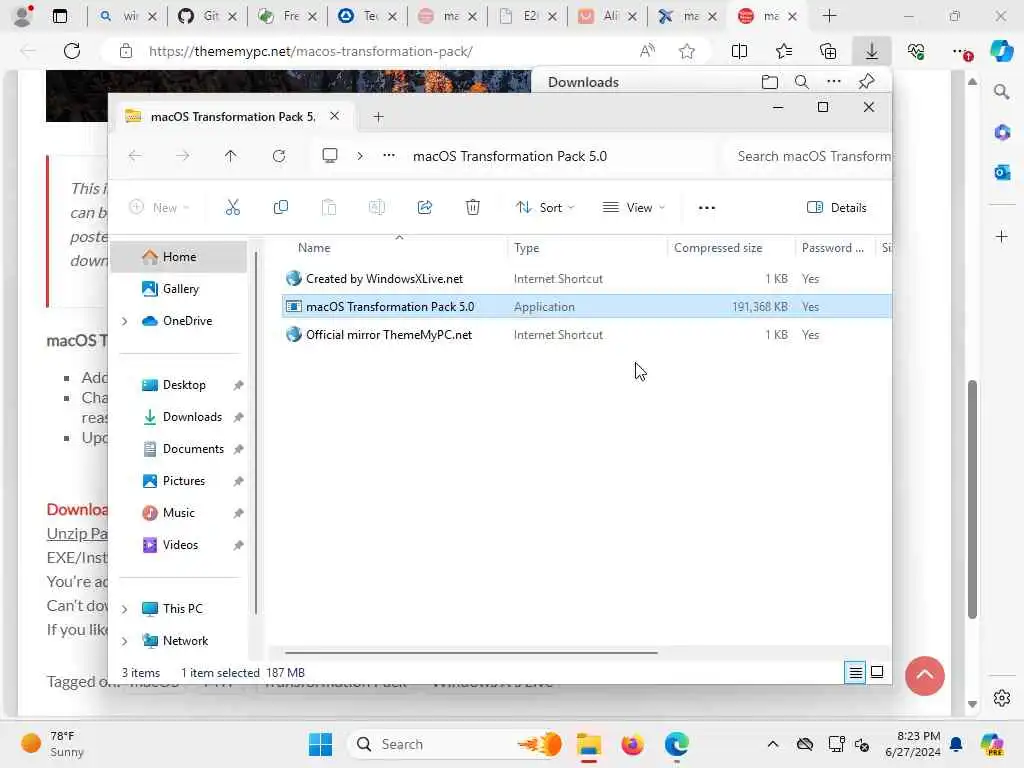Open Browser essentials heart icon

point(916,51)
